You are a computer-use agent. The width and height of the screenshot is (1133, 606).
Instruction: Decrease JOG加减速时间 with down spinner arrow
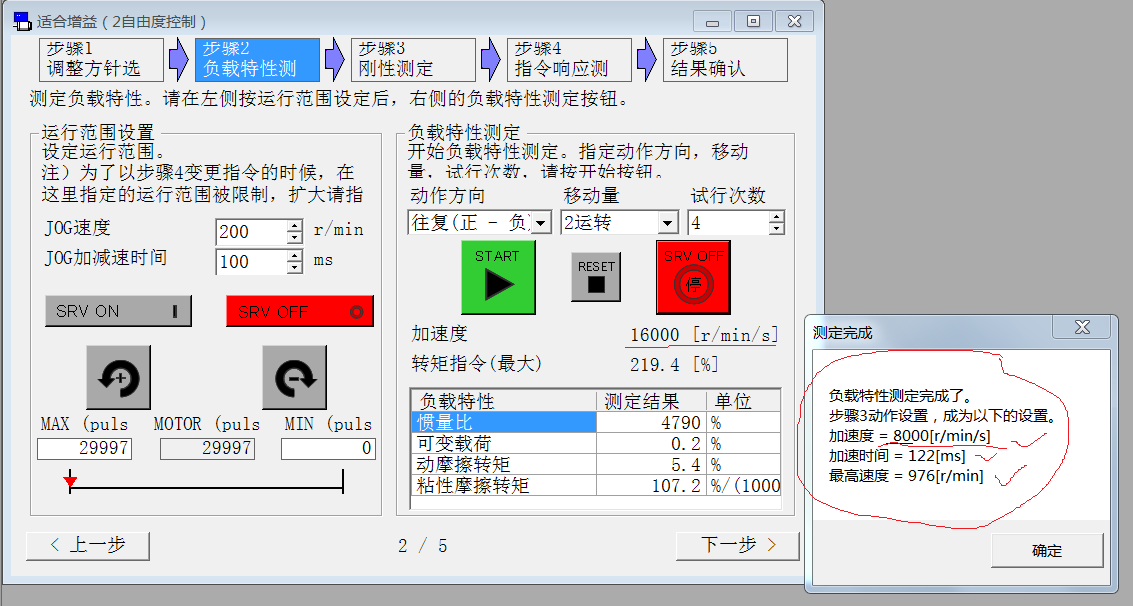tap(294, 268)
